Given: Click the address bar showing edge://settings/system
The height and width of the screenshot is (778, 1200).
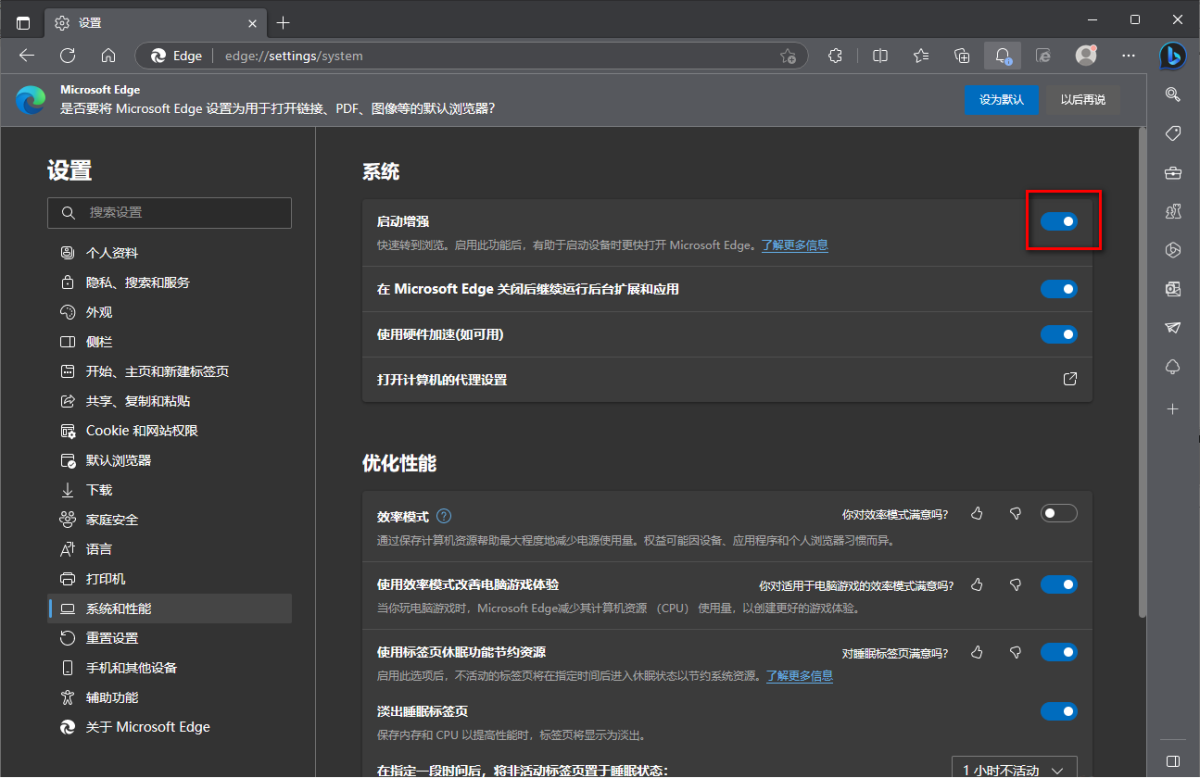Looking at the screenshot, I should point(470,56).
